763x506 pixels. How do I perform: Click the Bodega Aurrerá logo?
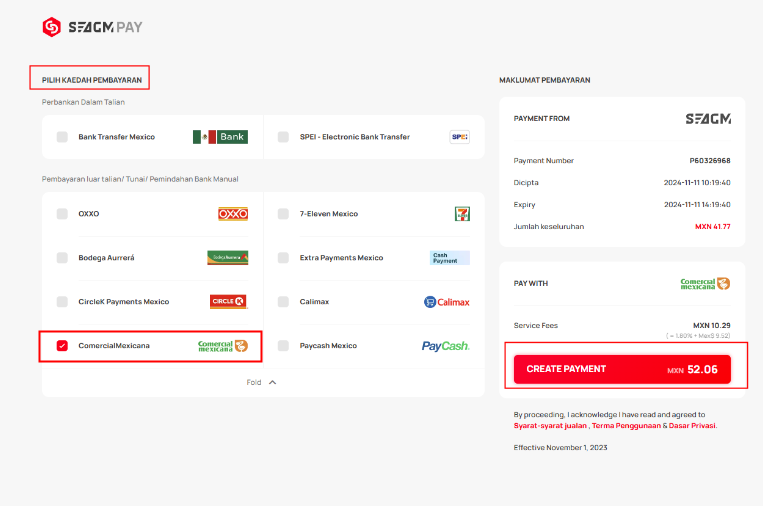(228, 257)
